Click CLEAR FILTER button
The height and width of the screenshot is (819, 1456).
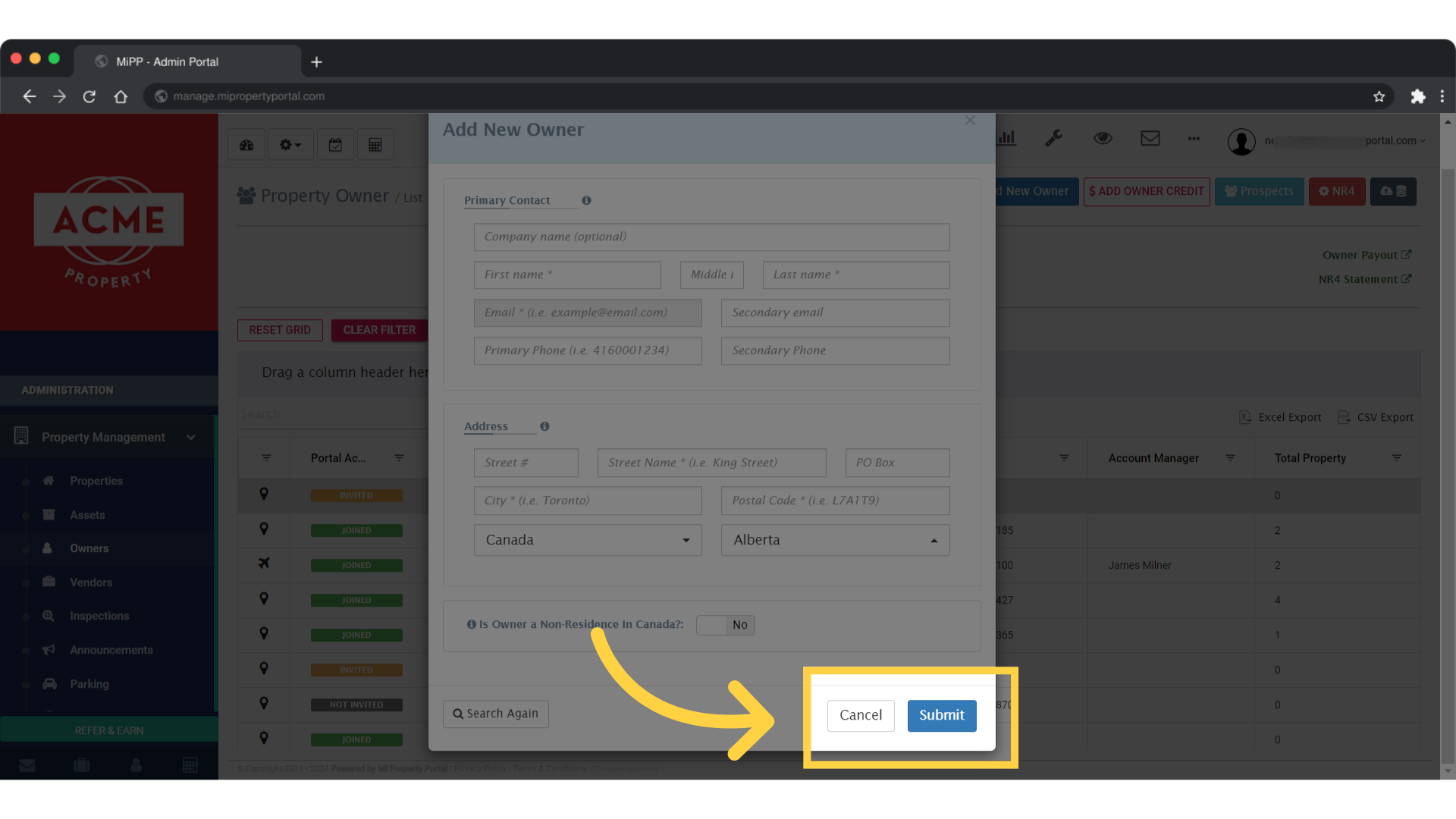pyautogui.click(x=379, y=330)
